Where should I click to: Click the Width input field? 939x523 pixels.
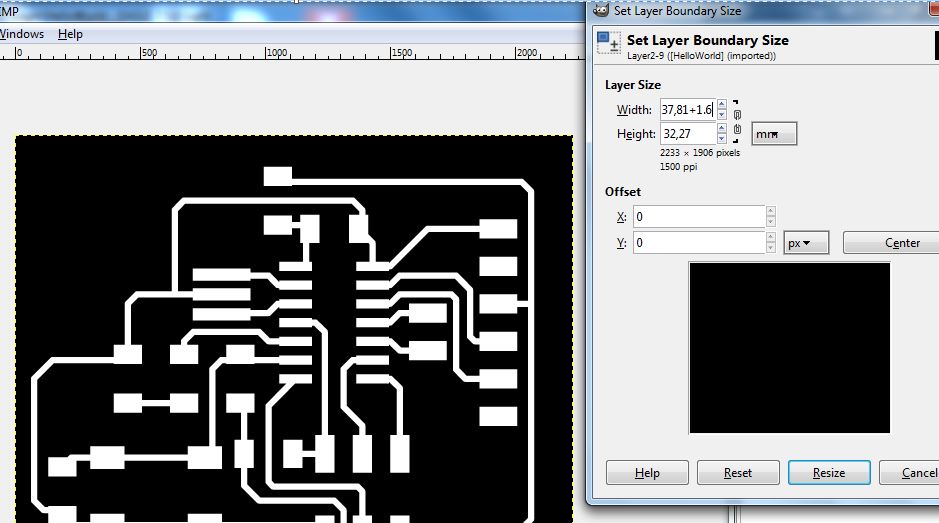pyautogui.click(x=687, y=110)
